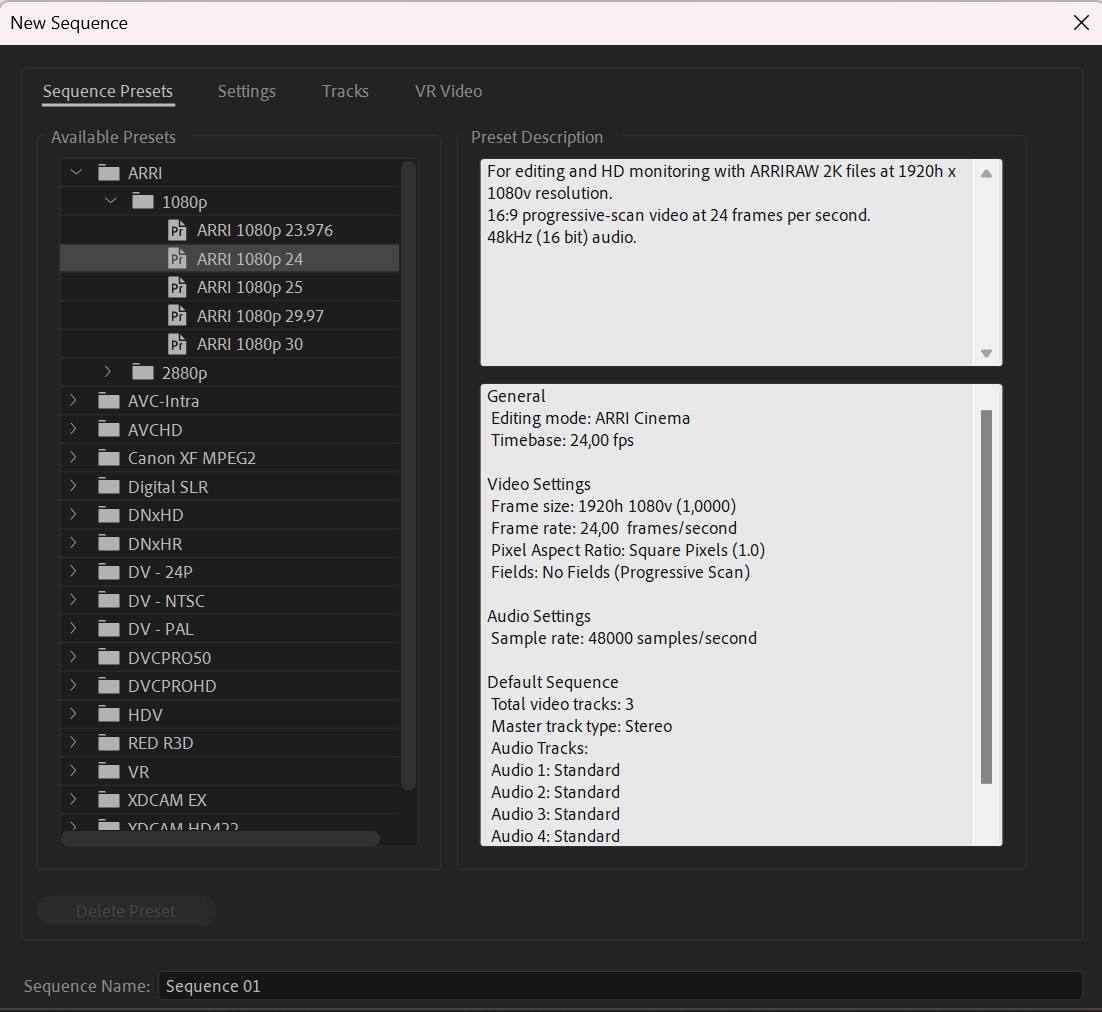Click the preset details vertical scrollbar
Viewport: 1102px width, 1012px height.
coord(986,597)
